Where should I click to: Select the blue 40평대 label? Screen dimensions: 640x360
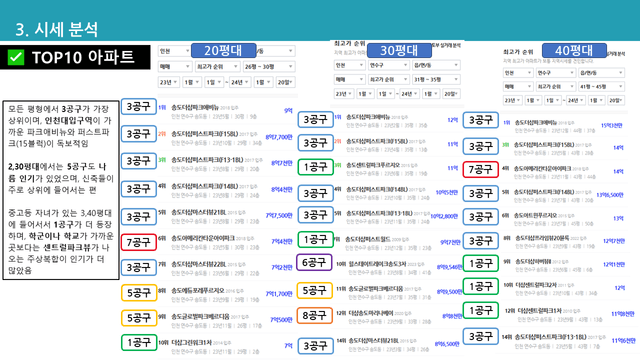[x=574, y=51]
